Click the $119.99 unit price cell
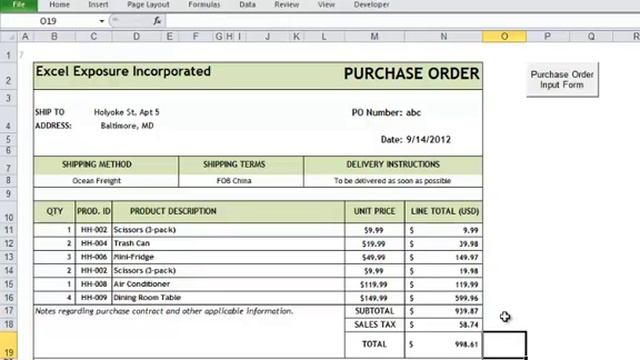This screenshot has height=360, width=640. 374,284
